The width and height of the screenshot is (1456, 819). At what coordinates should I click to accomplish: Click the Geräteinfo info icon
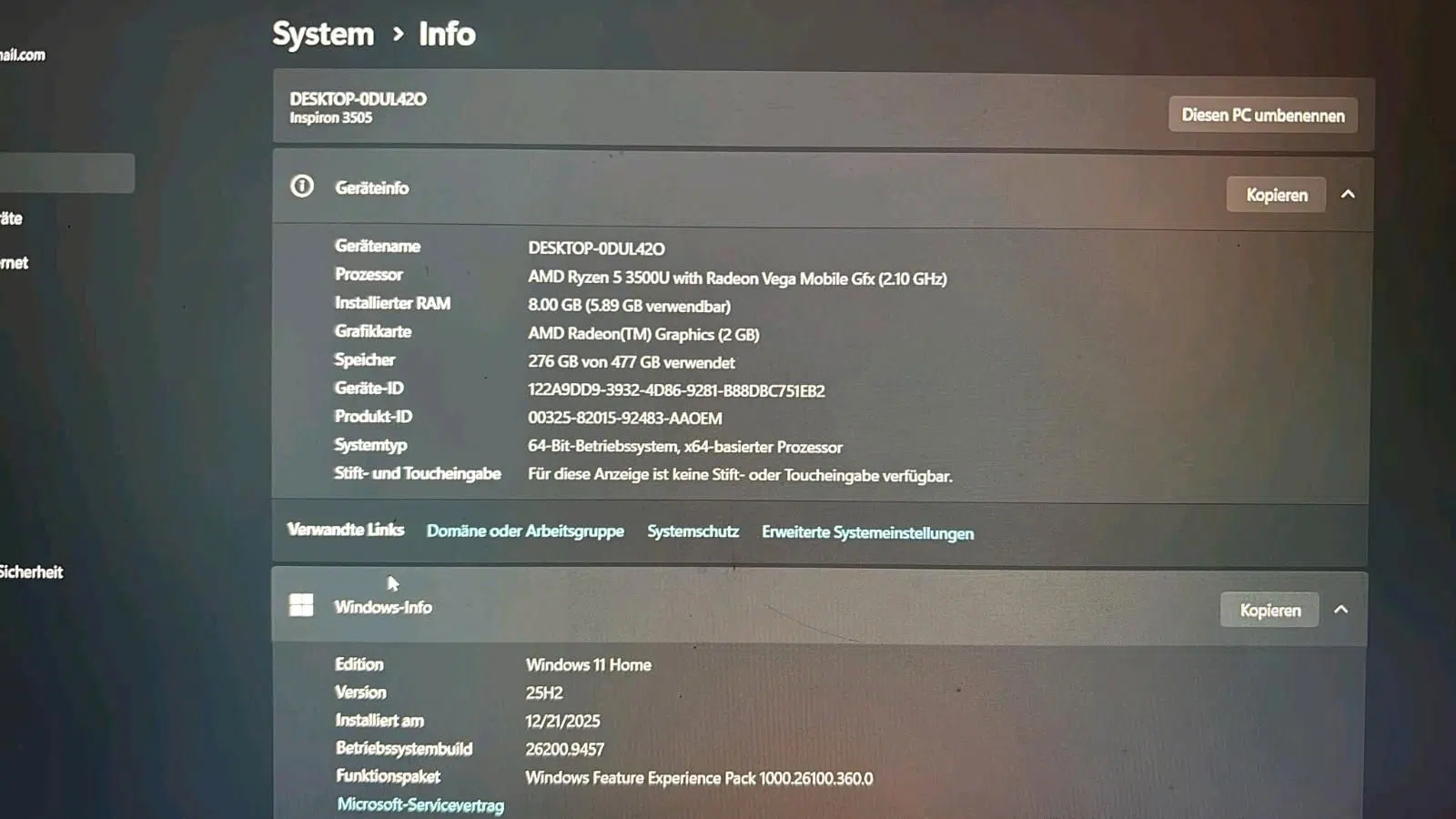[x=302, y=186]
